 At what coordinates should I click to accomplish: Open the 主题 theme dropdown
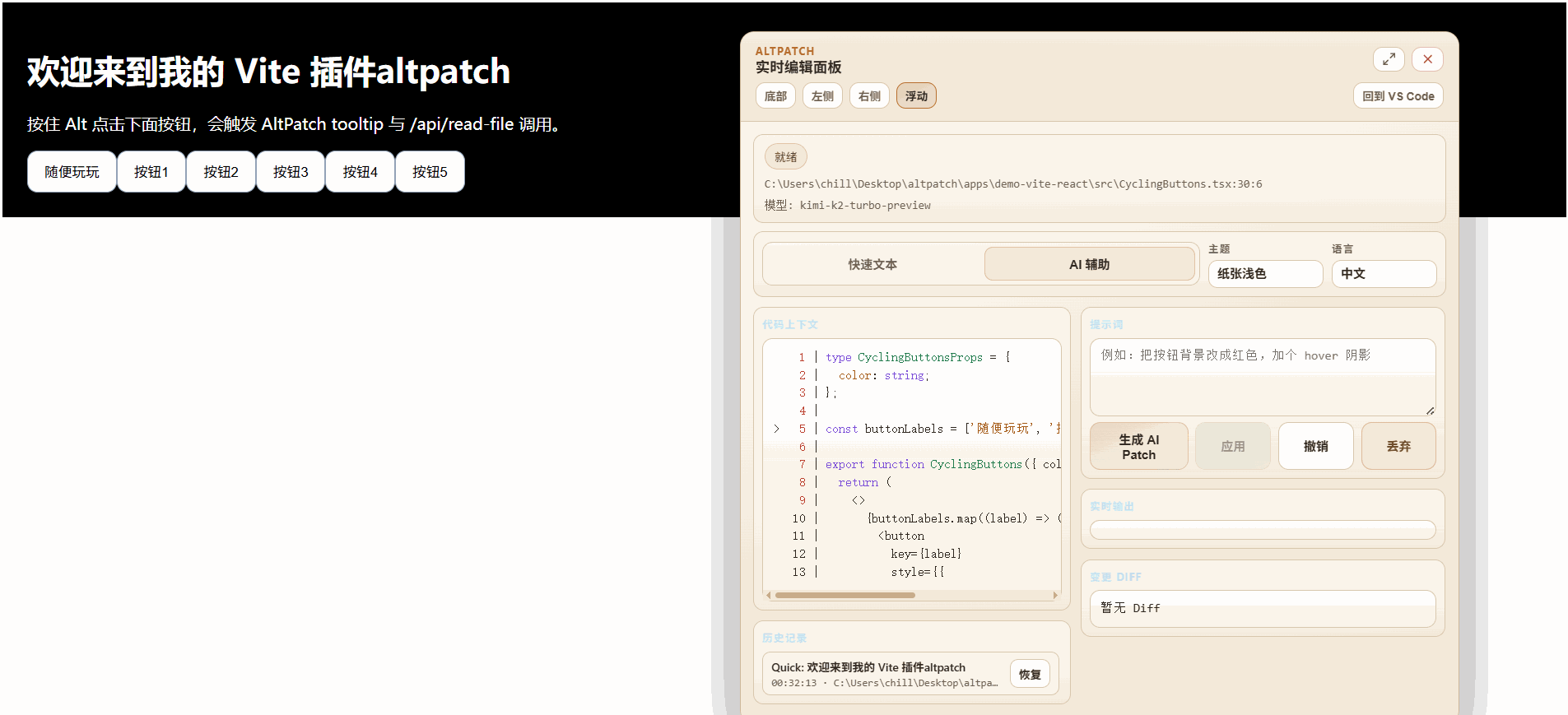pyautogui.click(x=1265, y=274)
